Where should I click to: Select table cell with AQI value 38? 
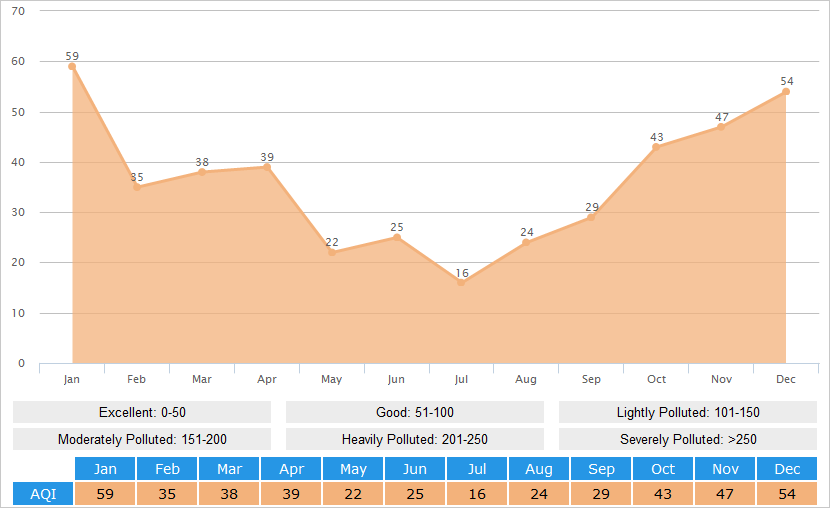229,494
